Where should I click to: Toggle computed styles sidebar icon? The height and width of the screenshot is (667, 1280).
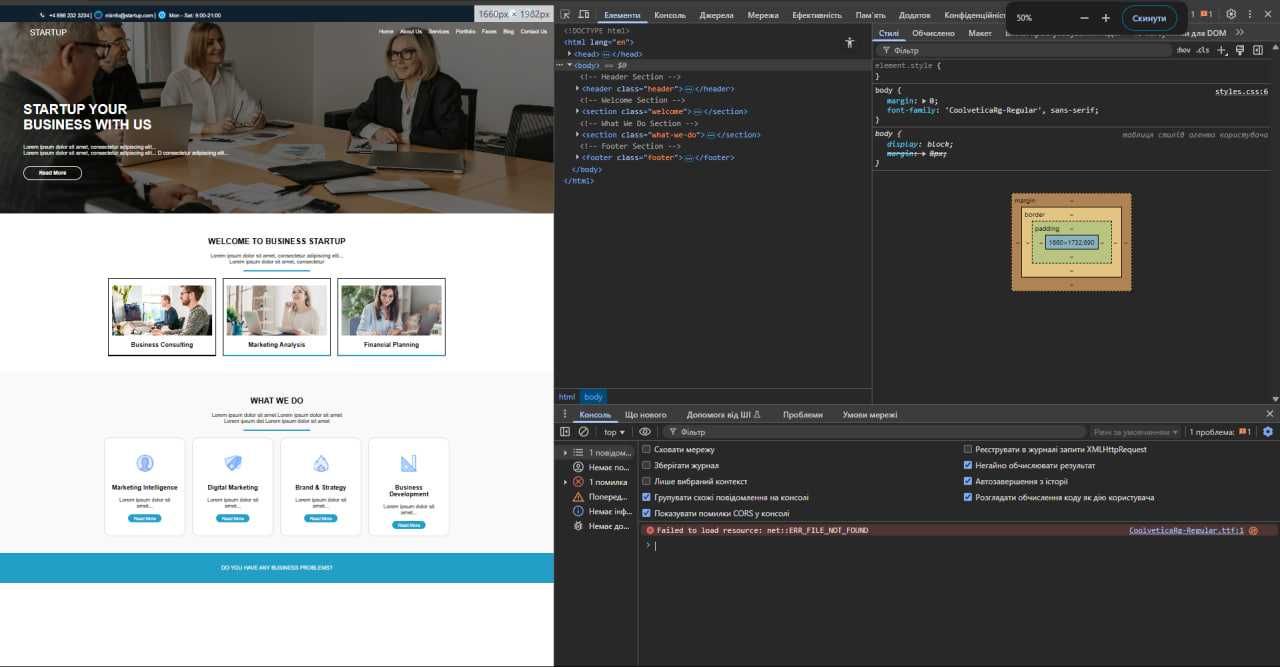[1257, 50]
